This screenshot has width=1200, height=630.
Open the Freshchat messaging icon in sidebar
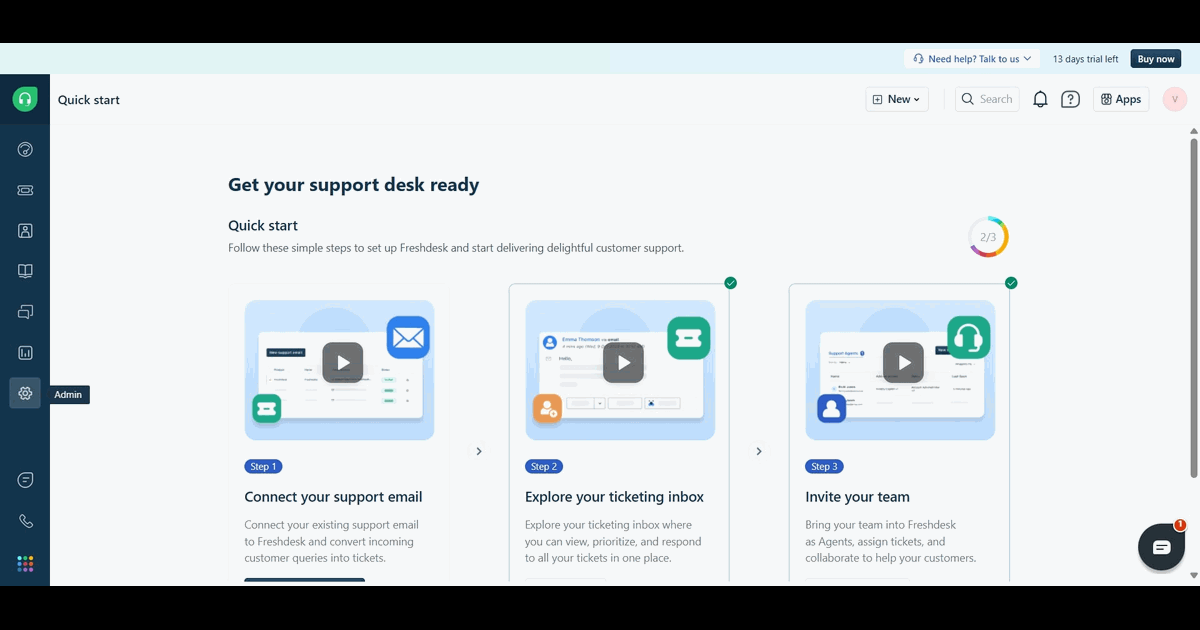pos(25,480)
